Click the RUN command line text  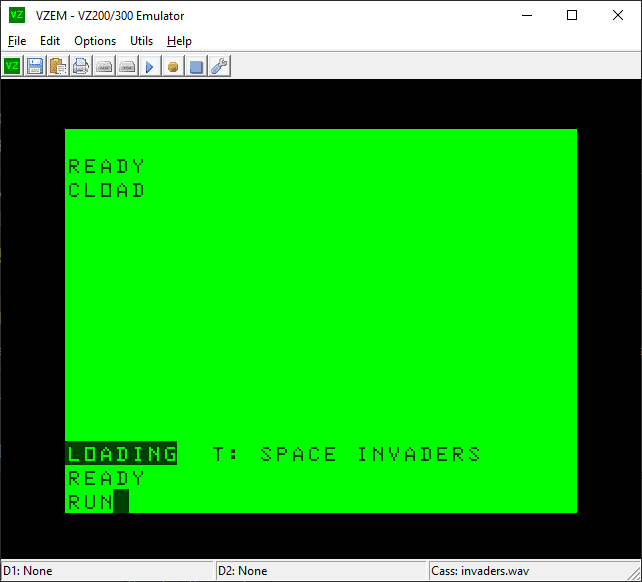(90, 502)
